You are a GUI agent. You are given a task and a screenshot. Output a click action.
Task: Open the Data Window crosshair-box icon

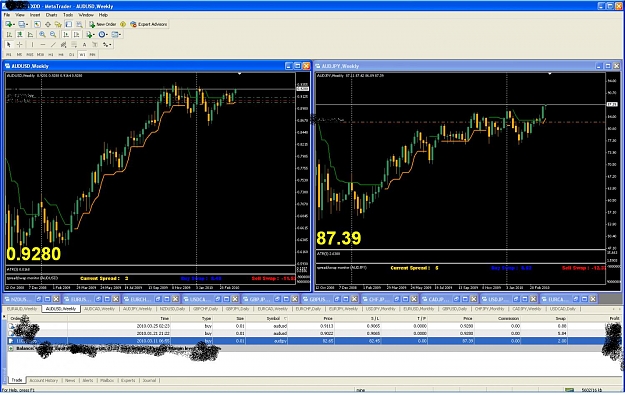tap(48, 24)
